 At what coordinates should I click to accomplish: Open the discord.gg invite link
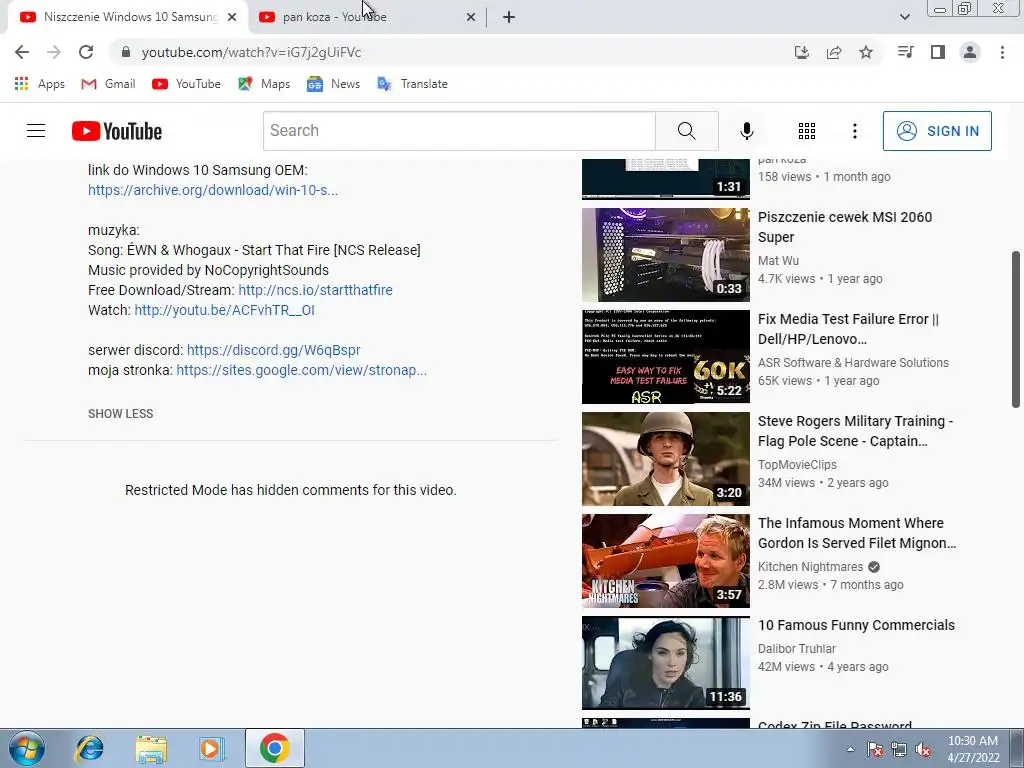[x=274, y=350]
